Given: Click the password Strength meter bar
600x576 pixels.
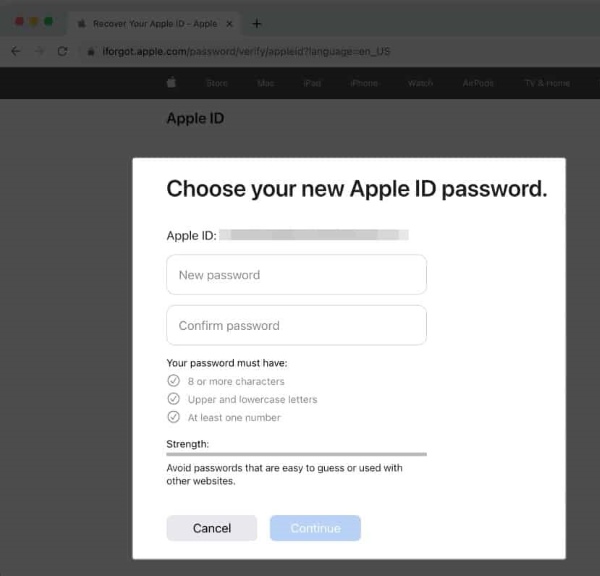Looking at the screenshot, I should point(296,454).
